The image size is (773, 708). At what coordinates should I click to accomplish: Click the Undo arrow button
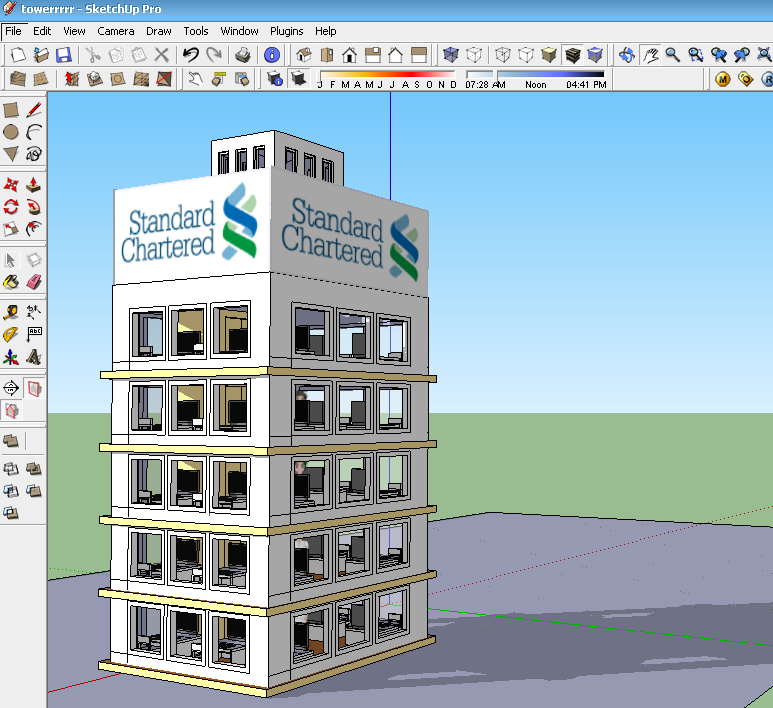click(x=190, y=55)
